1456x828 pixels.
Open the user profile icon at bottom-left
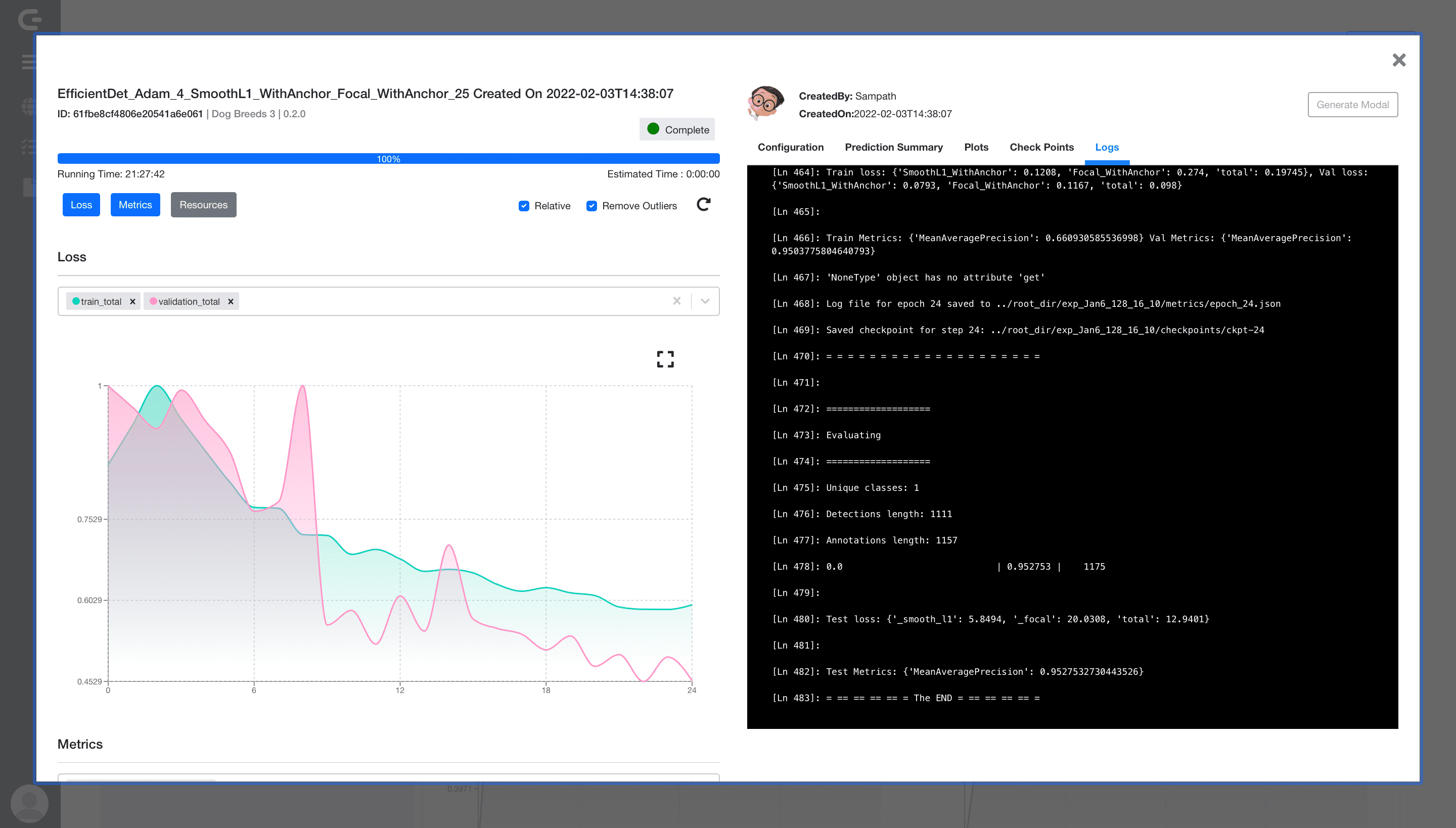(x=29, y=803)
